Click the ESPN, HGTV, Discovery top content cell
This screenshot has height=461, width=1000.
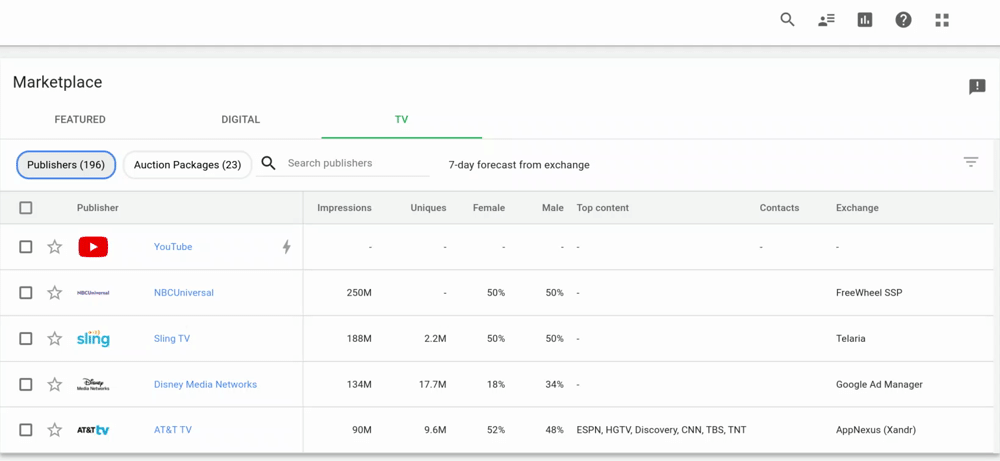tap(661, 430)
